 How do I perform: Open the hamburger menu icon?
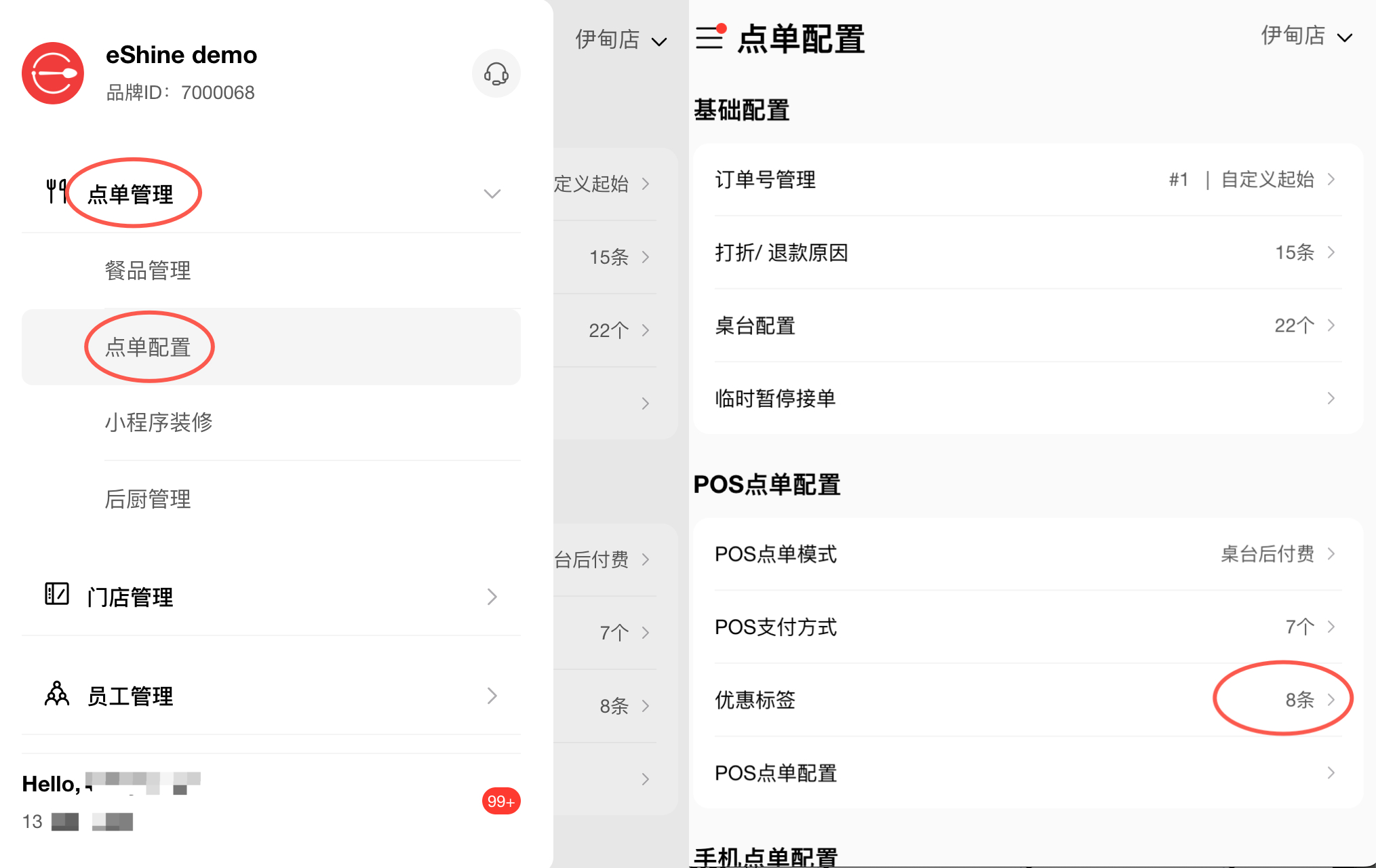click(x=709, y=37)
